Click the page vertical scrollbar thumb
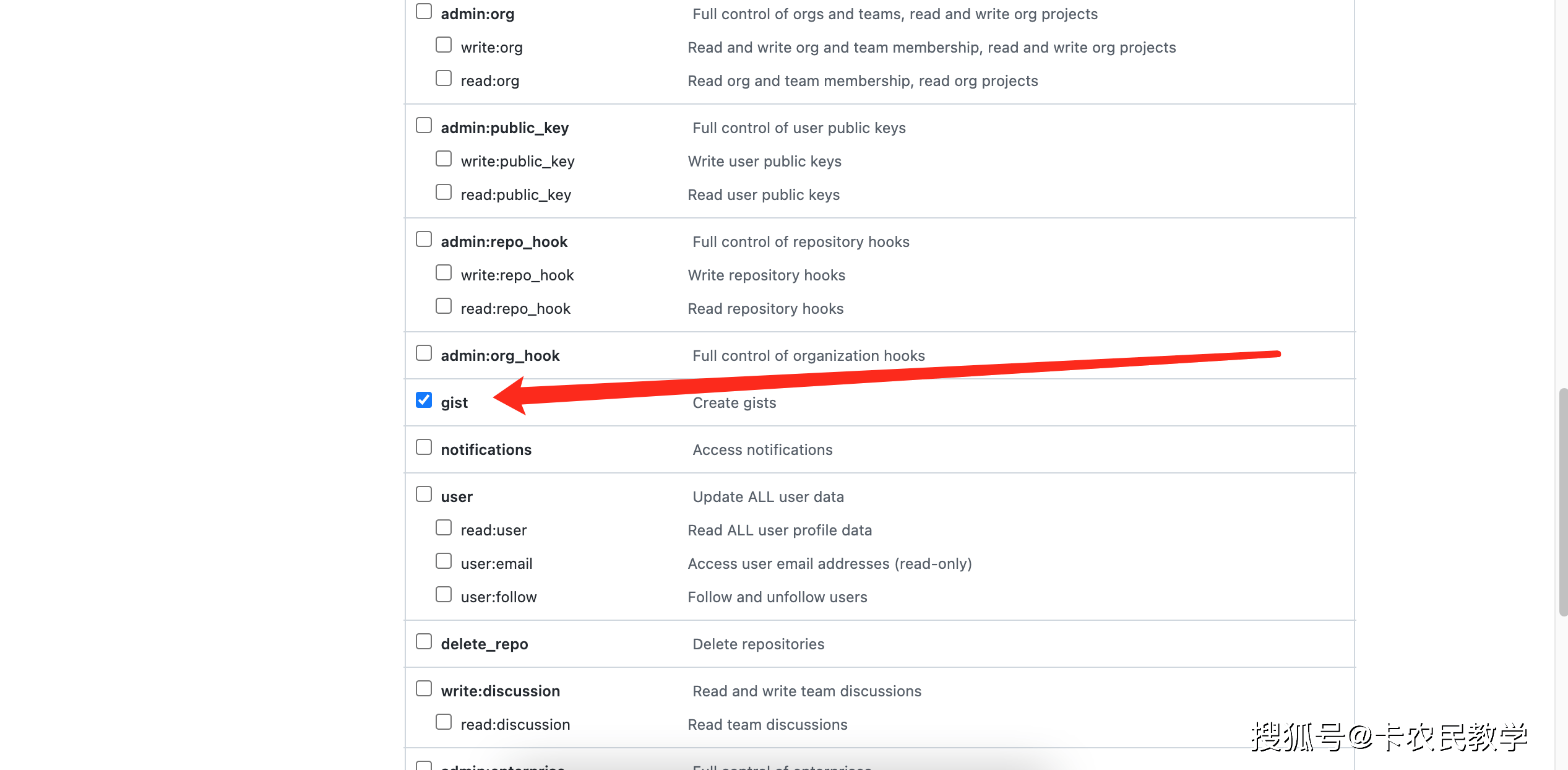The height and width of the screenshot is (770, 1568). [x=1563, y=502]
